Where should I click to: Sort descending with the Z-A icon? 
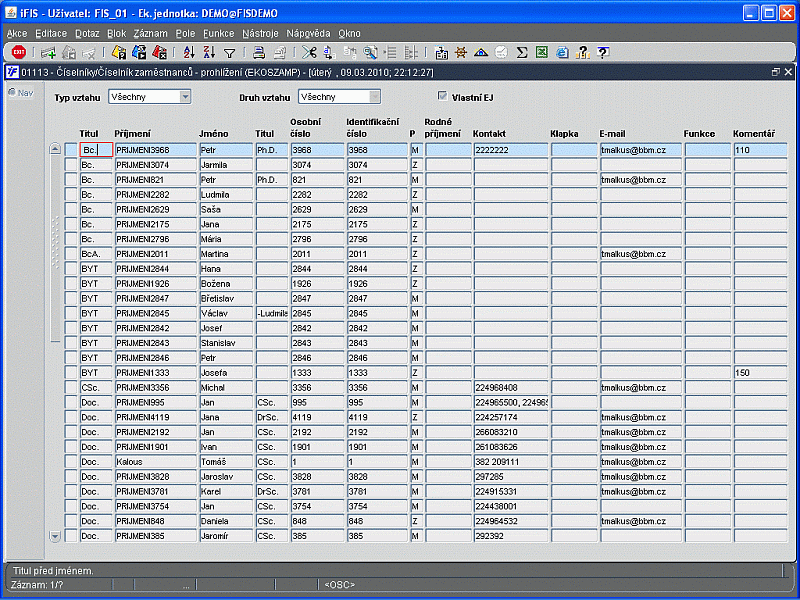coord(209,52)
